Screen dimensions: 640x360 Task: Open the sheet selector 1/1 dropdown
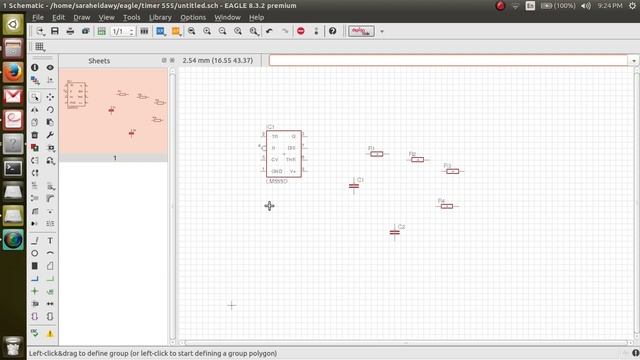(x=122, y=31)
